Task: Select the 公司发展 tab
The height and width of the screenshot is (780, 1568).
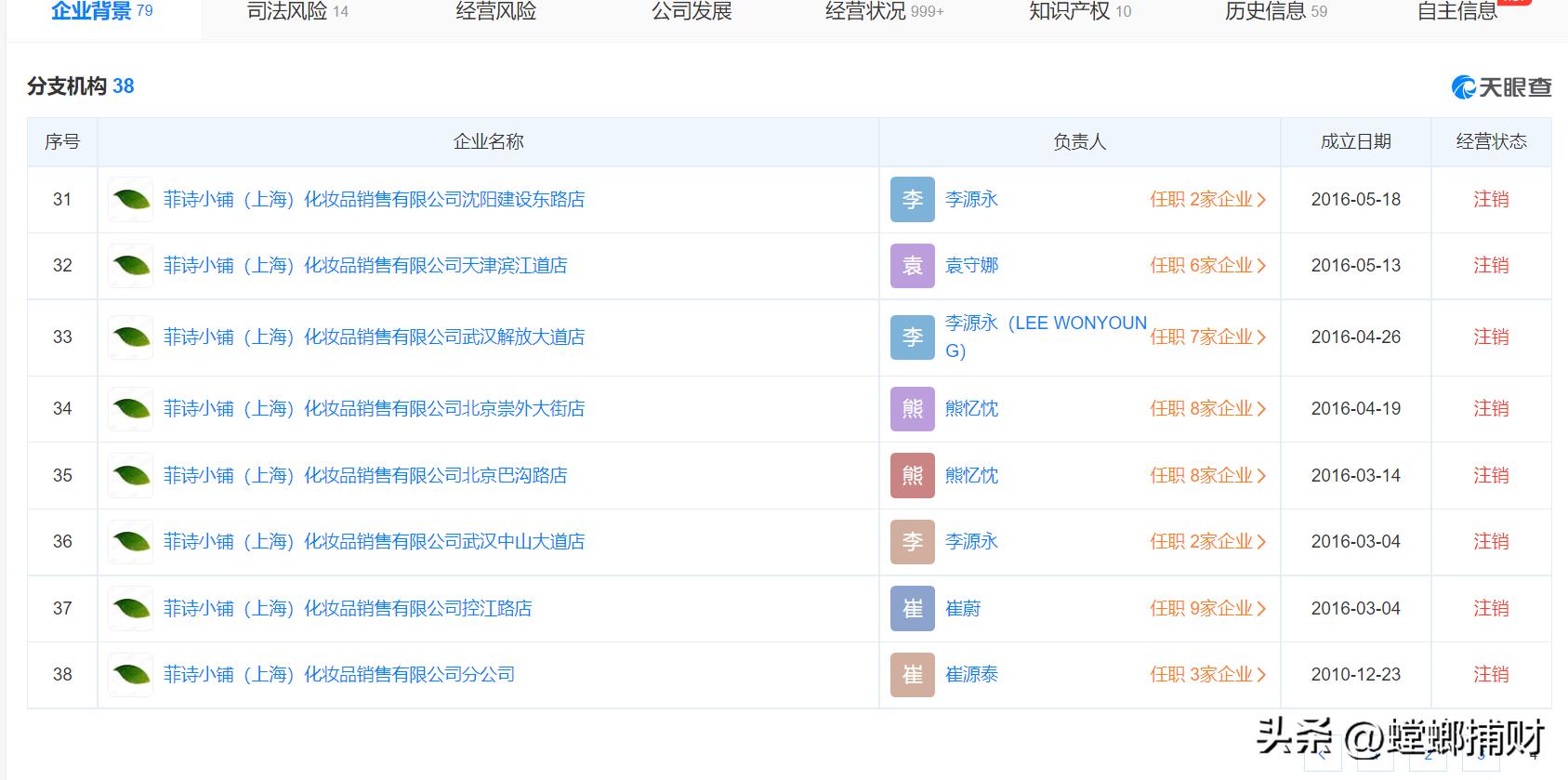Action: tap(692, 11)
